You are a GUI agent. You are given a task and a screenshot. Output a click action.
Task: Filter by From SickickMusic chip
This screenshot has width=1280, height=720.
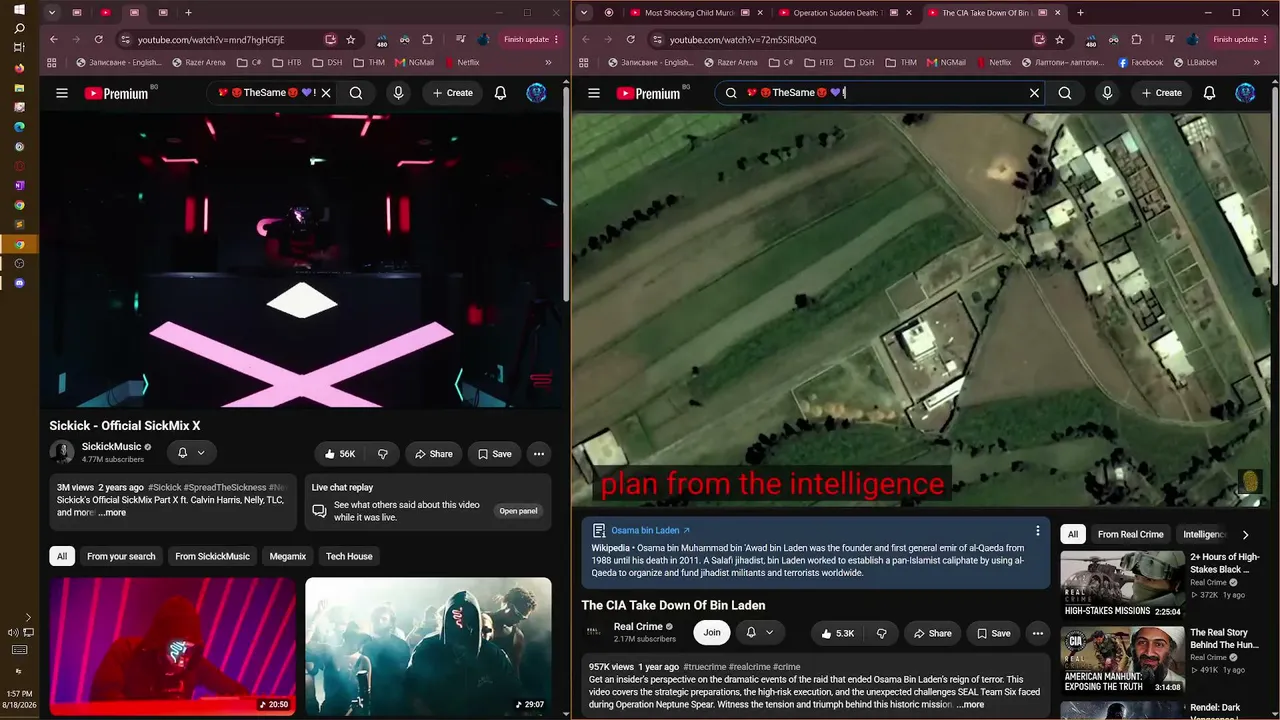point(212,556)
